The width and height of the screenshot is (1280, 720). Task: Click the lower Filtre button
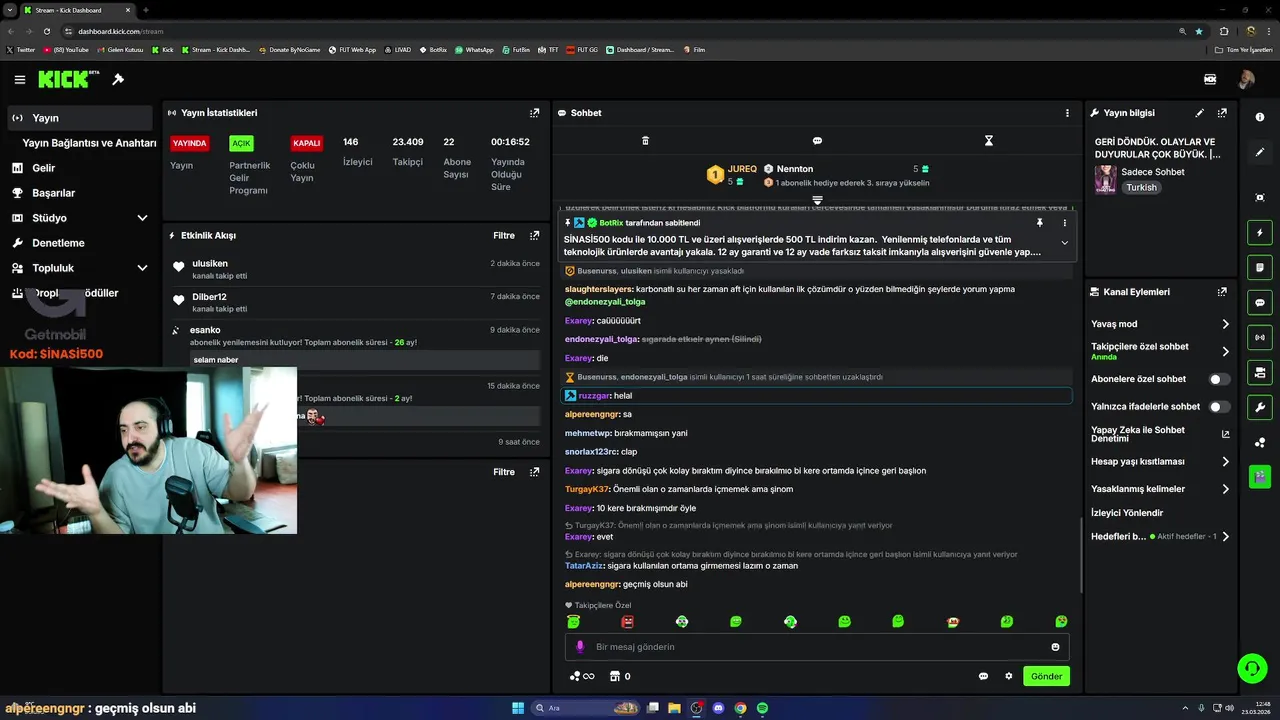pos(504,472)
